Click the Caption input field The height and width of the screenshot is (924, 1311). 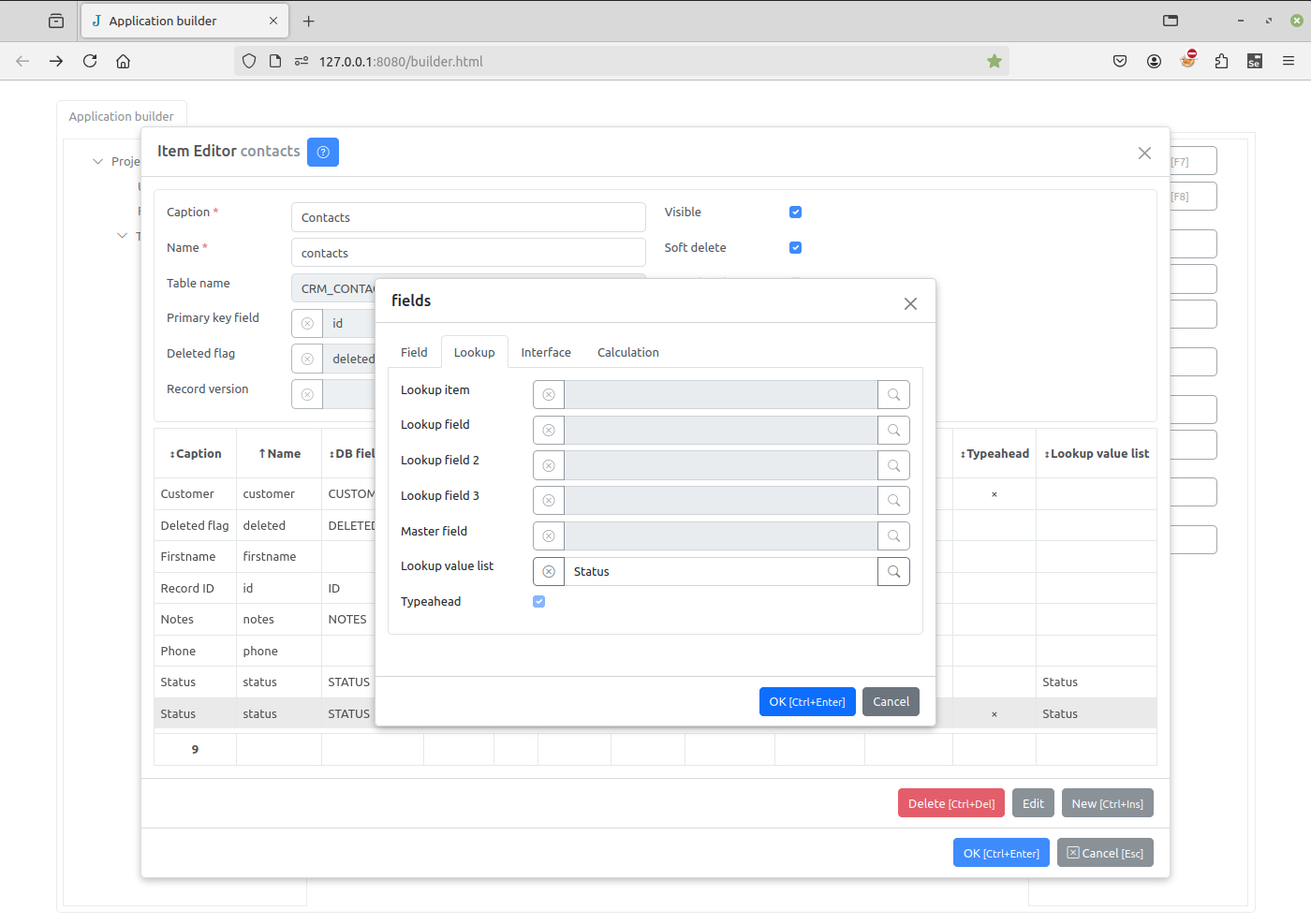[468, 218]
